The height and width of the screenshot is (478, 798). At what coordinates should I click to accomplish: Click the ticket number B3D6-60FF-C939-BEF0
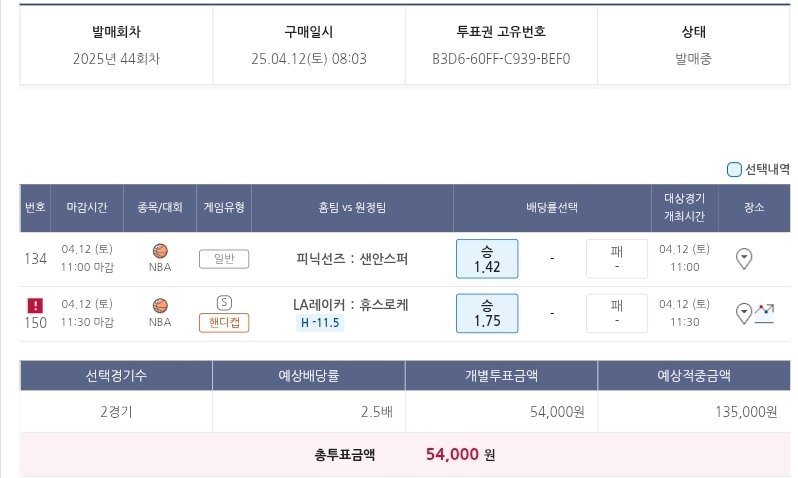point(501,58)
